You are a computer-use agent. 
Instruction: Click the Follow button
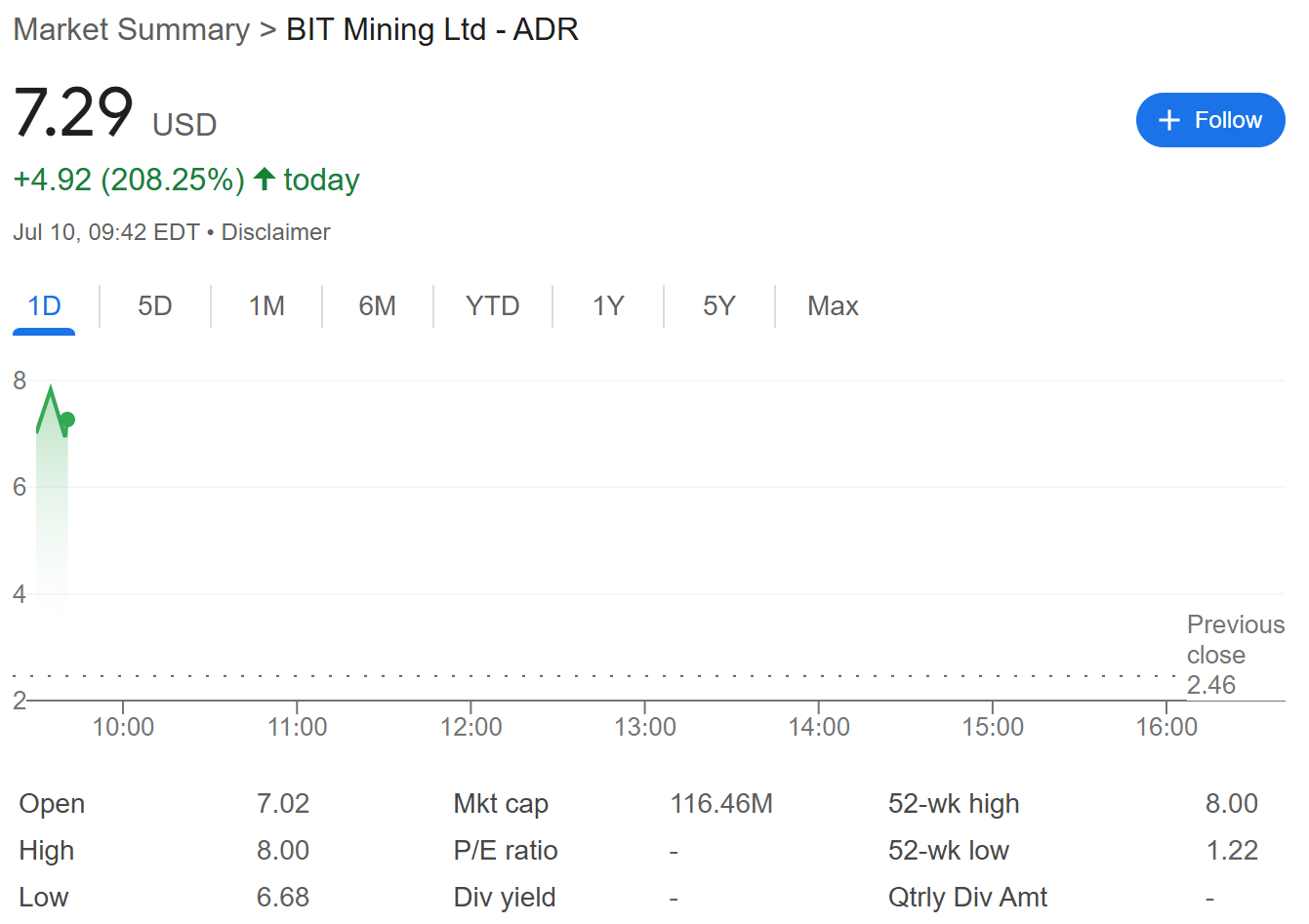pos(1210,120)
